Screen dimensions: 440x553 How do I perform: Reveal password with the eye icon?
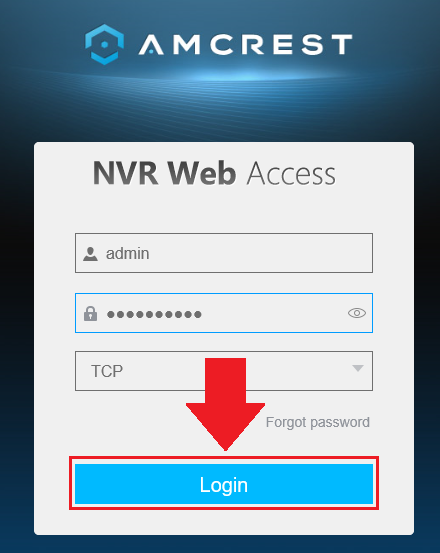coord(357,313)
